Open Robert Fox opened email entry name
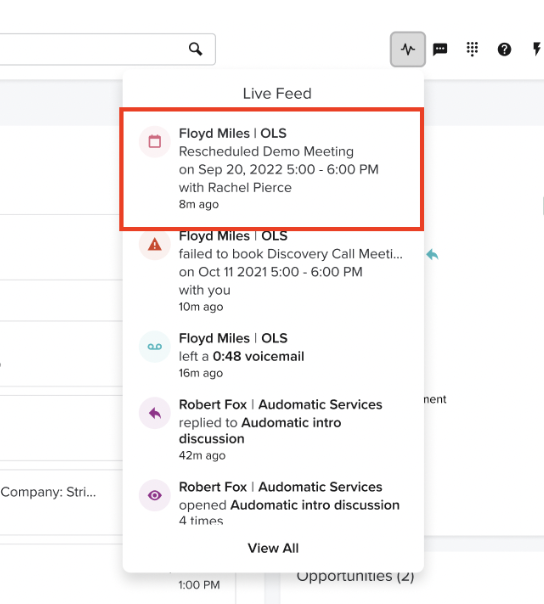Screen dimensions: 544x604 (280, 487)
